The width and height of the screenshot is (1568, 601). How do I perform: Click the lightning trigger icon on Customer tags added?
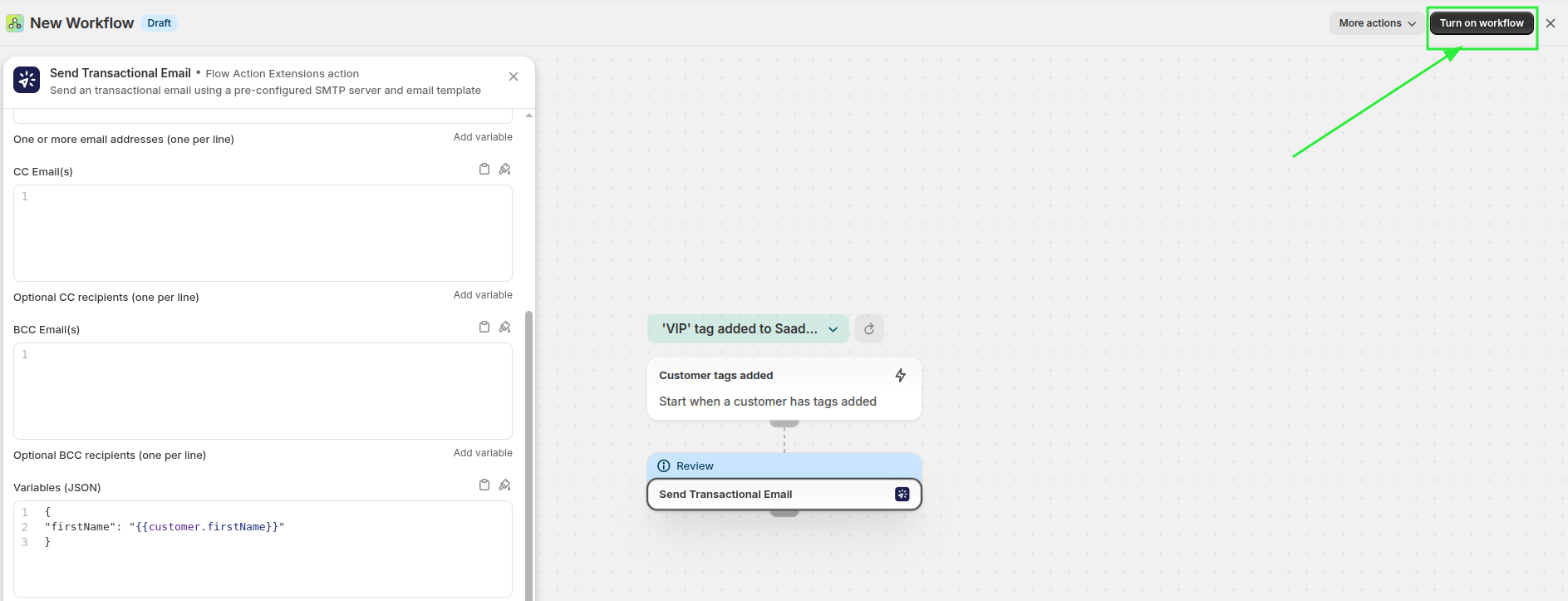coord(900,376)
